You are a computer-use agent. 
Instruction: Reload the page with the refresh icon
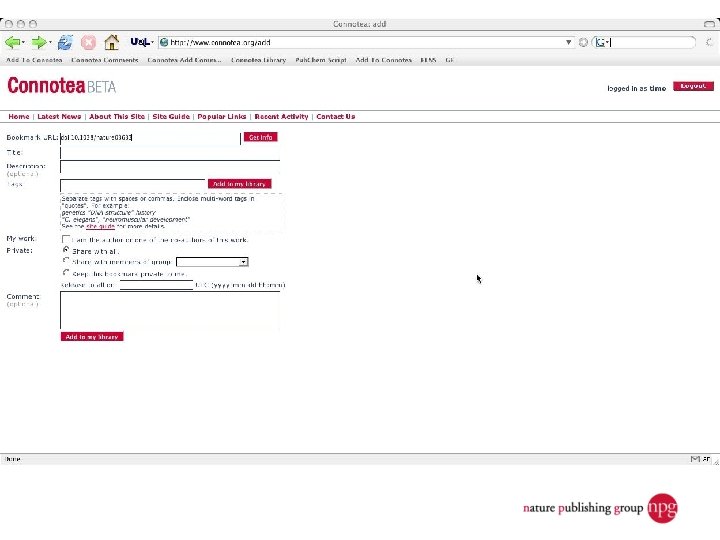65,43
